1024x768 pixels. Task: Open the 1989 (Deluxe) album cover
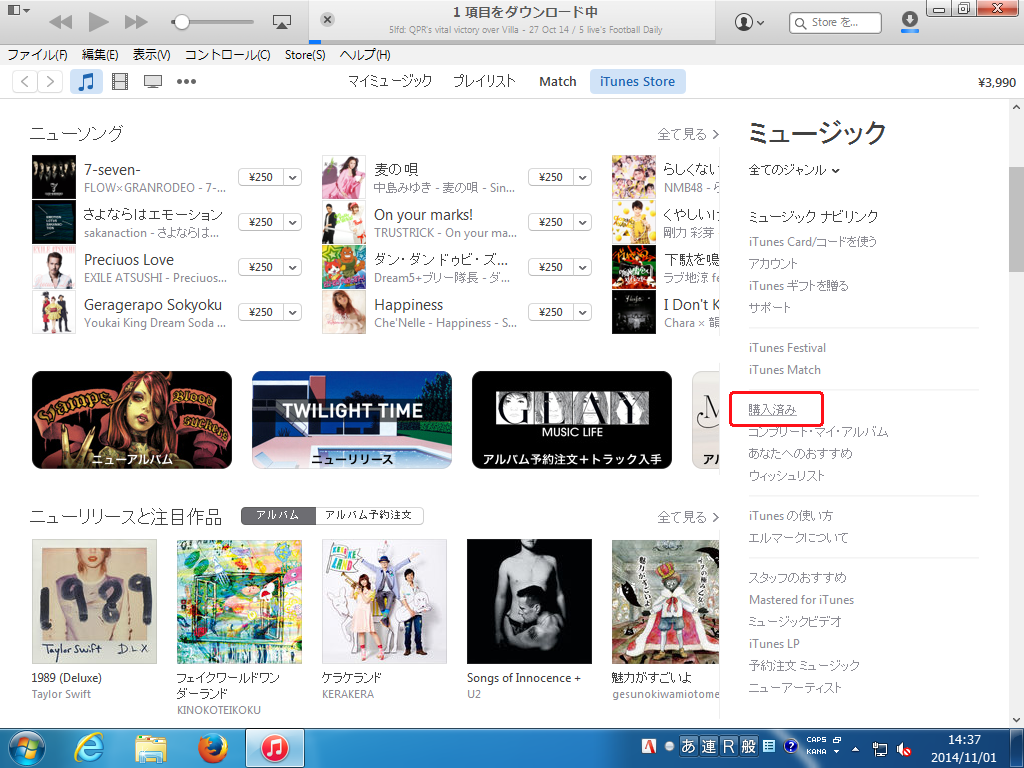[x=94, y=601]
